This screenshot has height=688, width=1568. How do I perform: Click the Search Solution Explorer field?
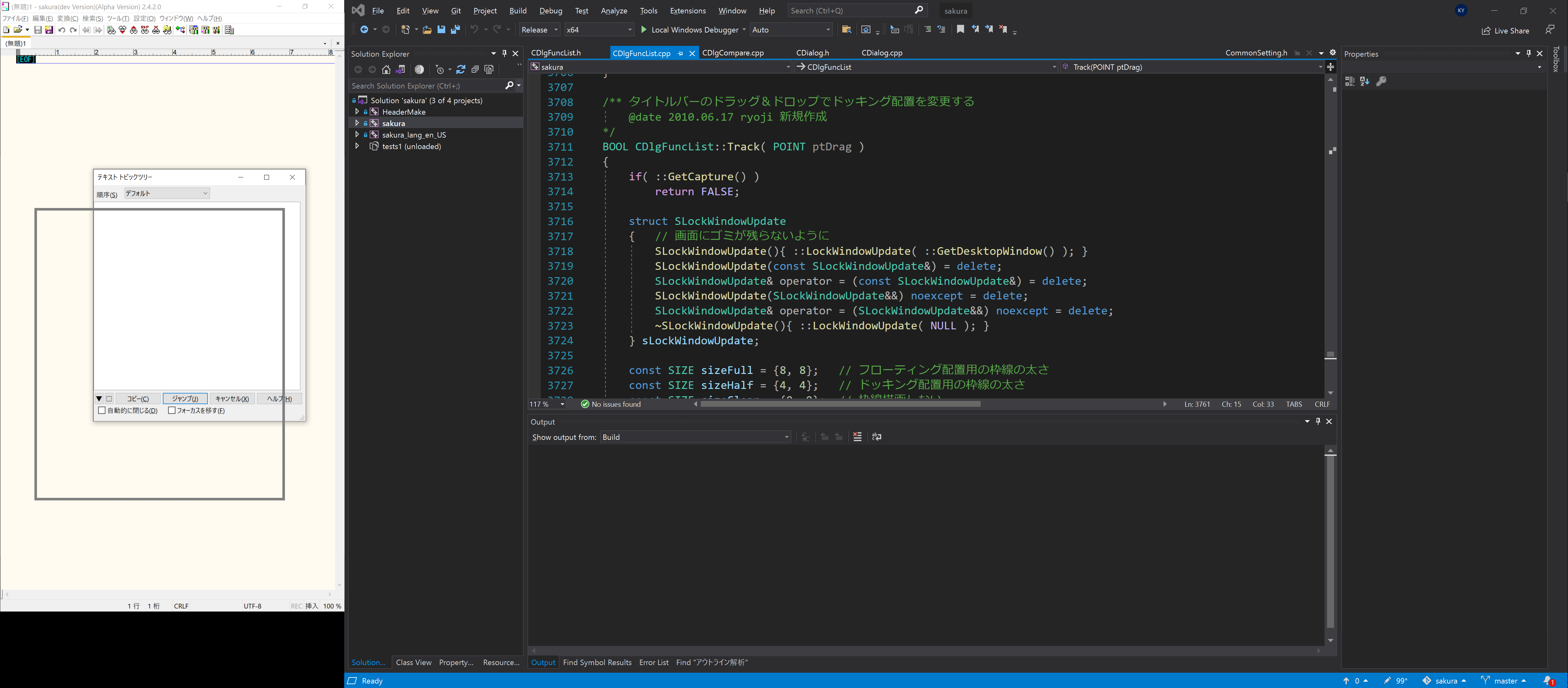pos(426,86)
